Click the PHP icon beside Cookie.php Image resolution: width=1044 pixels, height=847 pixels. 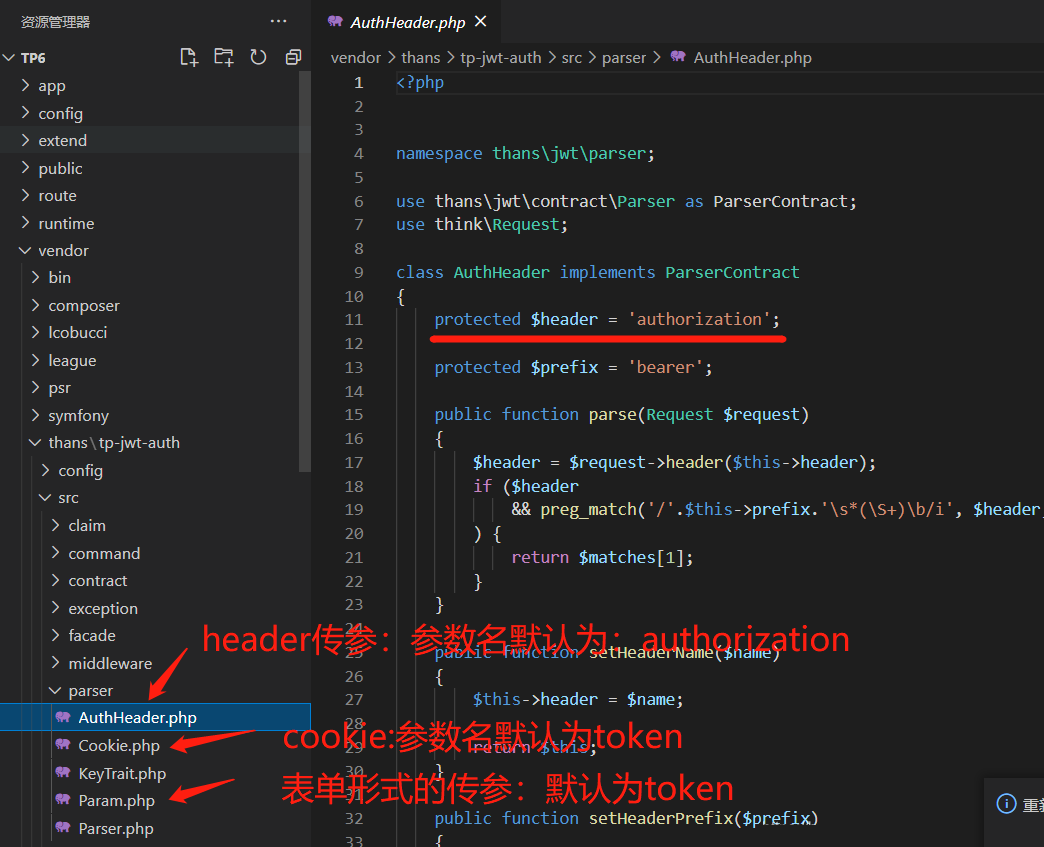coord(63,745)
